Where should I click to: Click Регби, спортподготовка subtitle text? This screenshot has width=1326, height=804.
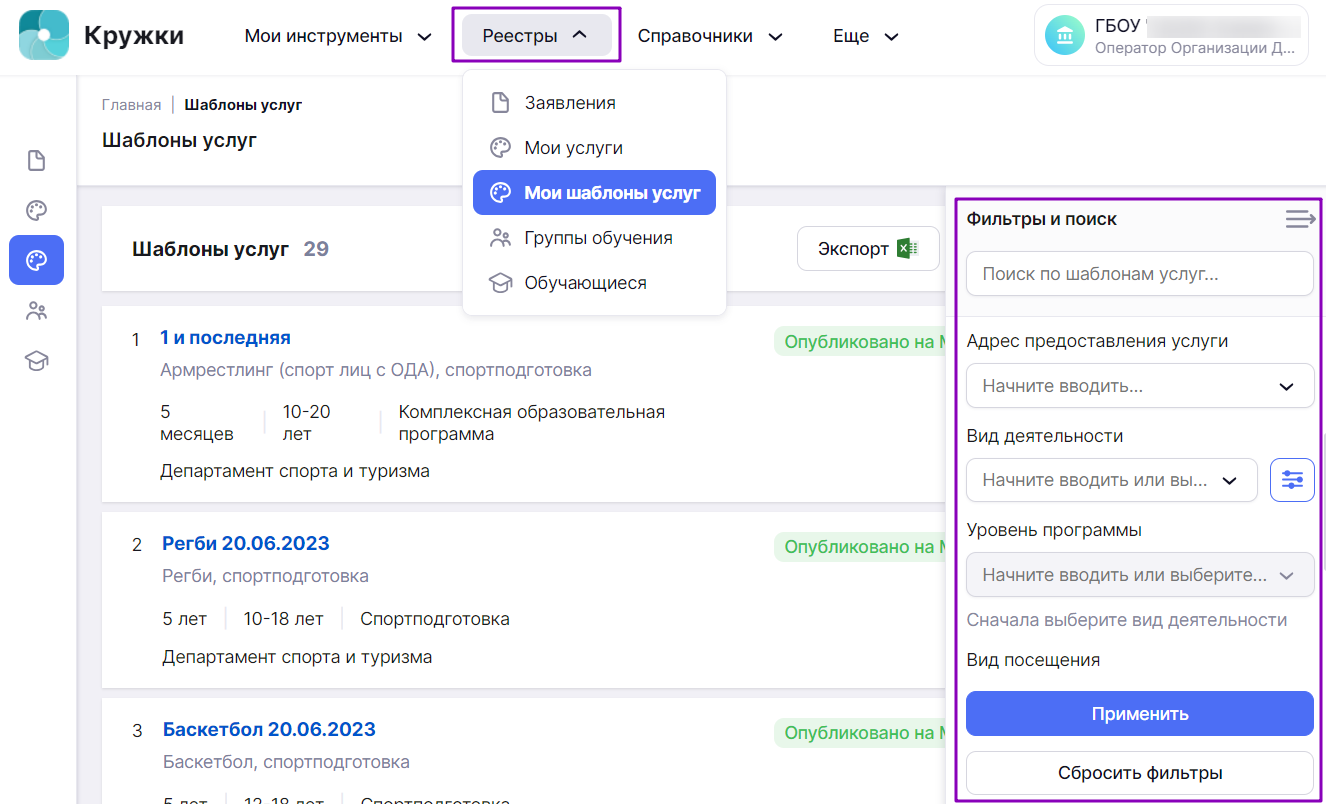(266, 576)
